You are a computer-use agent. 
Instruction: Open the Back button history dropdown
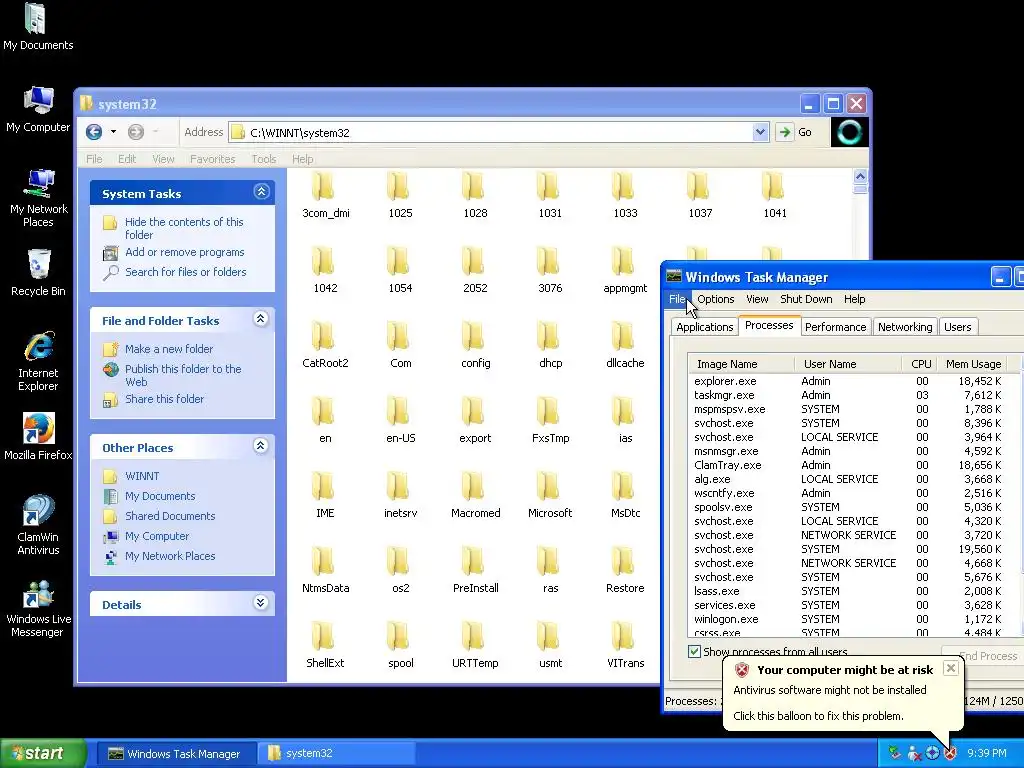click(114, 133)
